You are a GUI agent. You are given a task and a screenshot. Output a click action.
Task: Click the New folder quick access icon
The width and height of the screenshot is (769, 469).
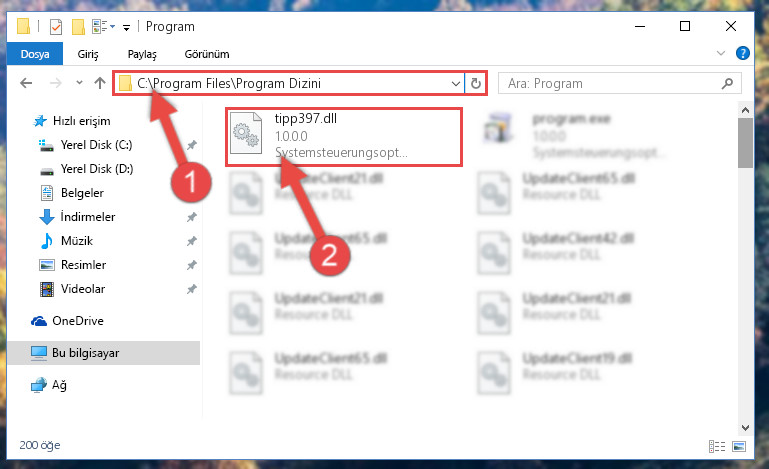point(78,26)
